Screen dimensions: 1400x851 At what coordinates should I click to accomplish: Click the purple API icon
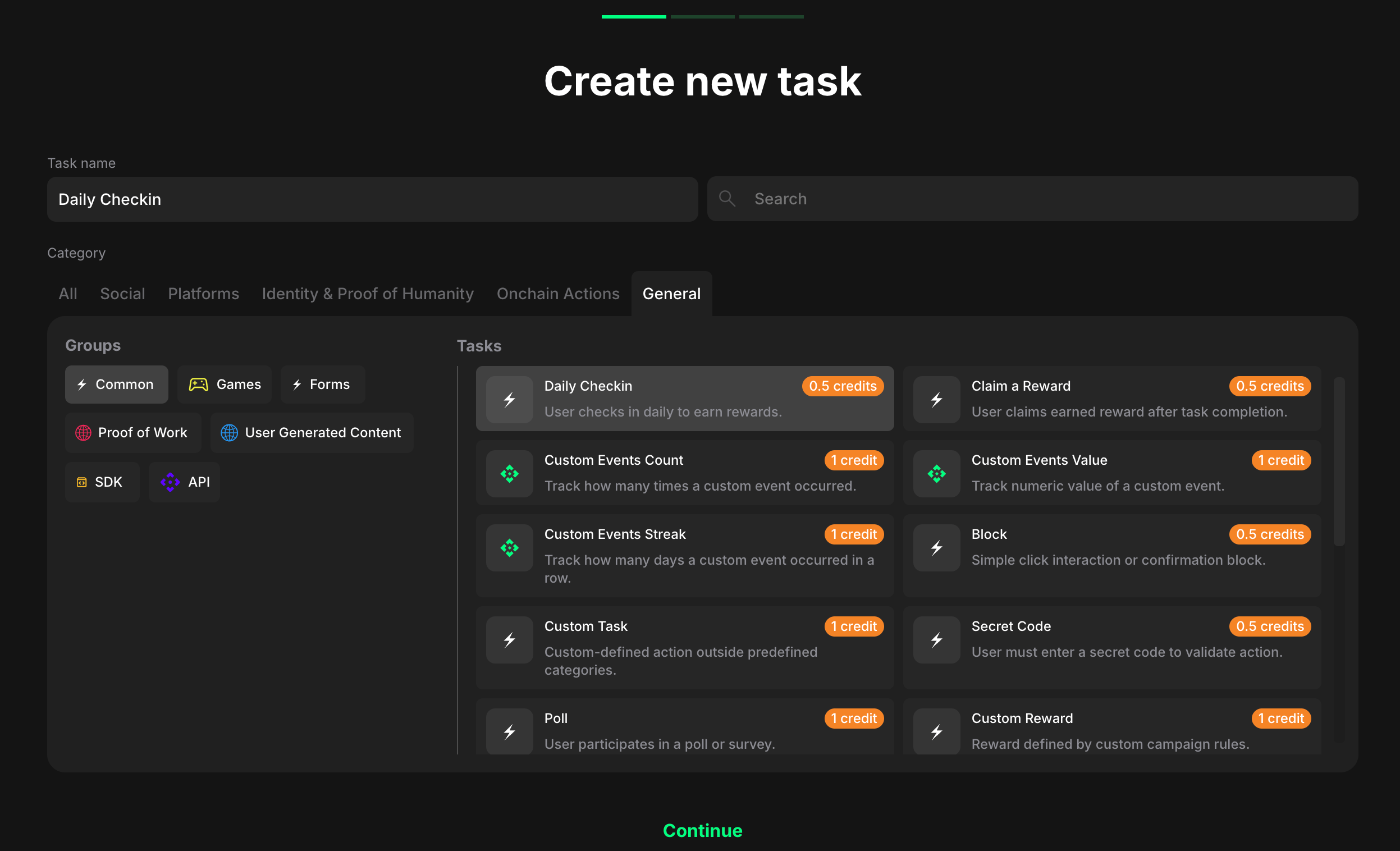click(170, 482)
